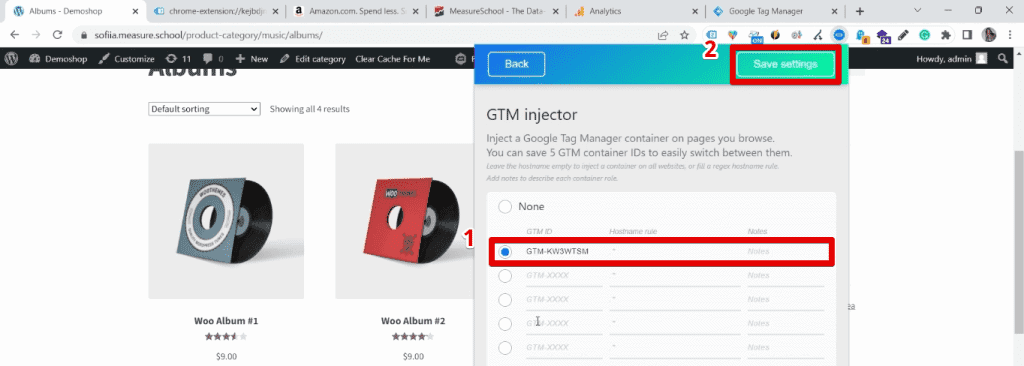
Task: Open the ghost extension with lock badge
Action: 861,36
